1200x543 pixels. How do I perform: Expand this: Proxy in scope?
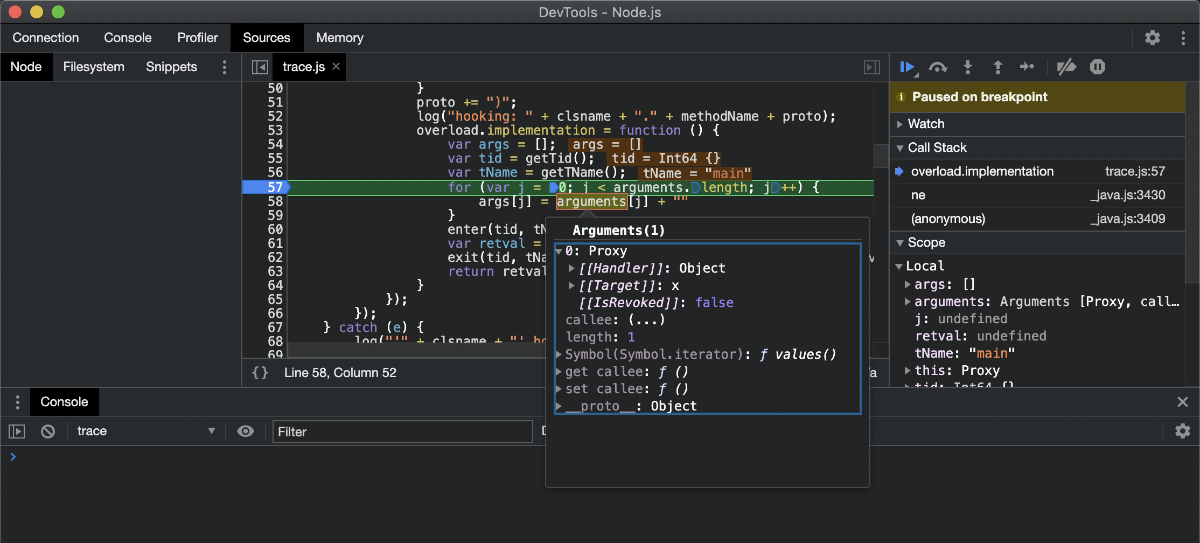click(x=907, y=370)
